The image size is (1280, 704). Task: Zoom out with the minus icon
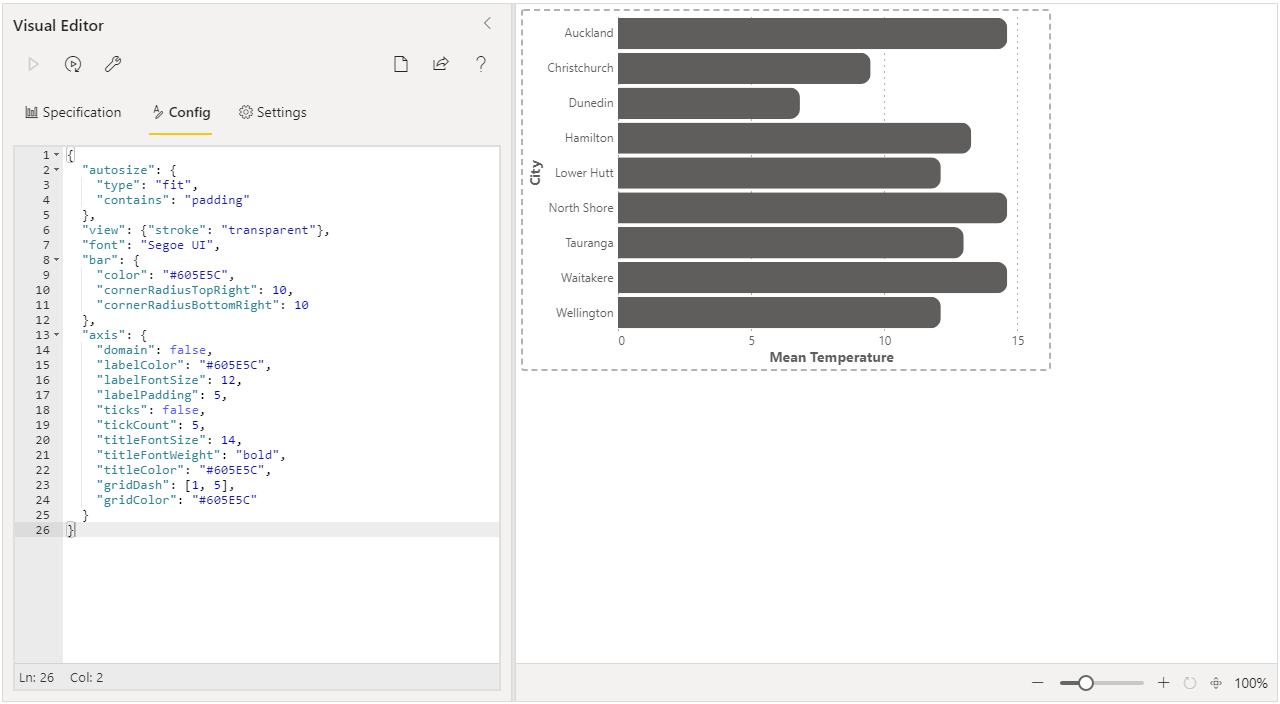1038,683
